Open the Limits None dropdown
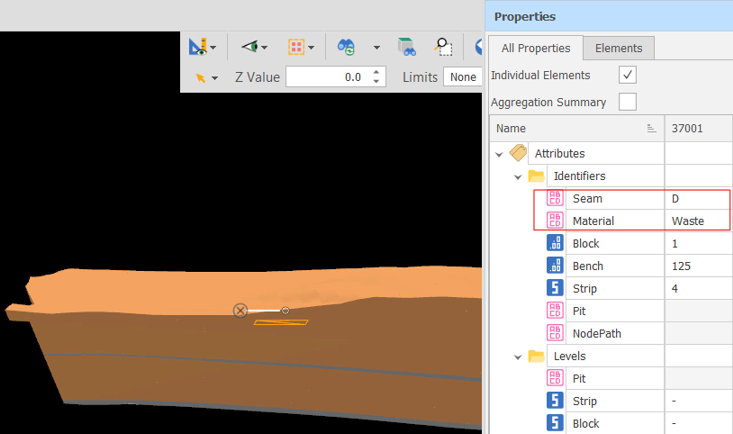Screen dimensions: 733x434 462,77
